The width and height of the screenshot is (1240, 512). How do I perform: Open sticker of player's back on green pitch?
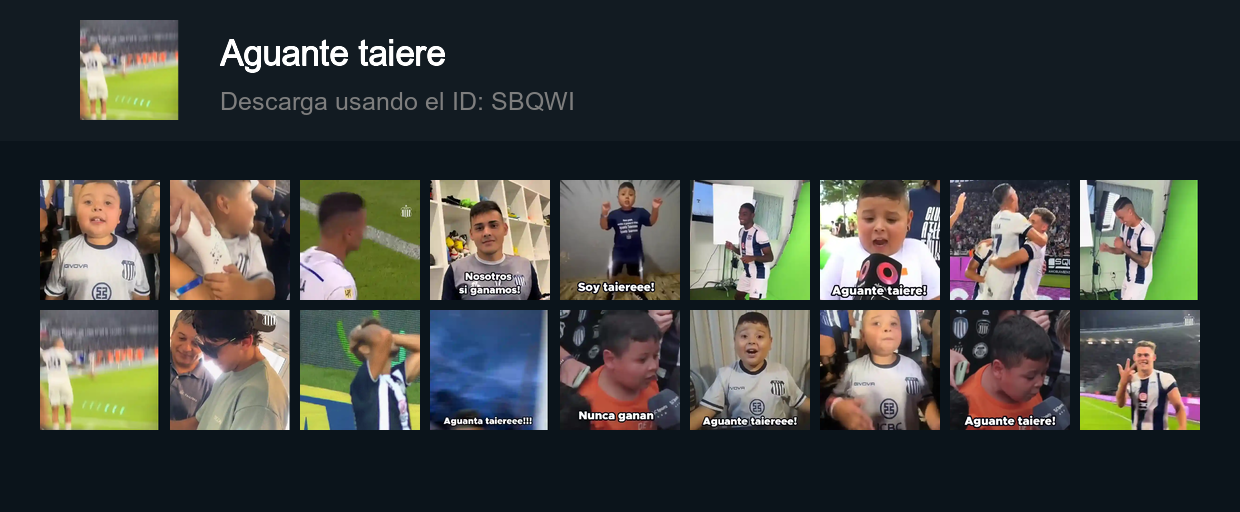tap(360, 240)
